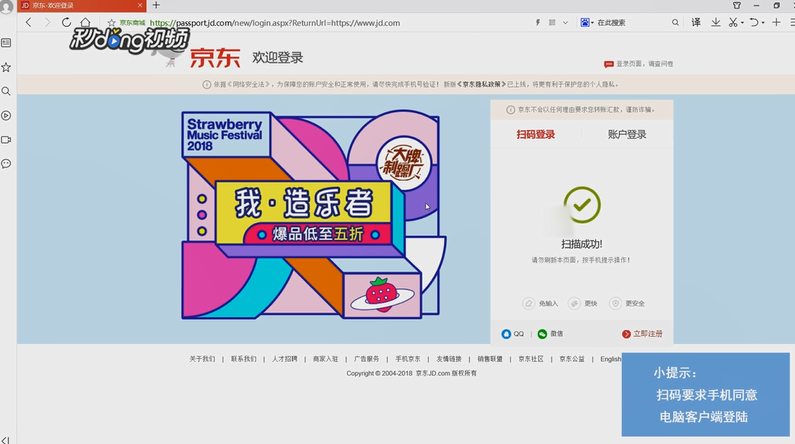This screenshot has height=444, width=795.
Task: Click the green scan success checkmark
Action: coord(582,205)
